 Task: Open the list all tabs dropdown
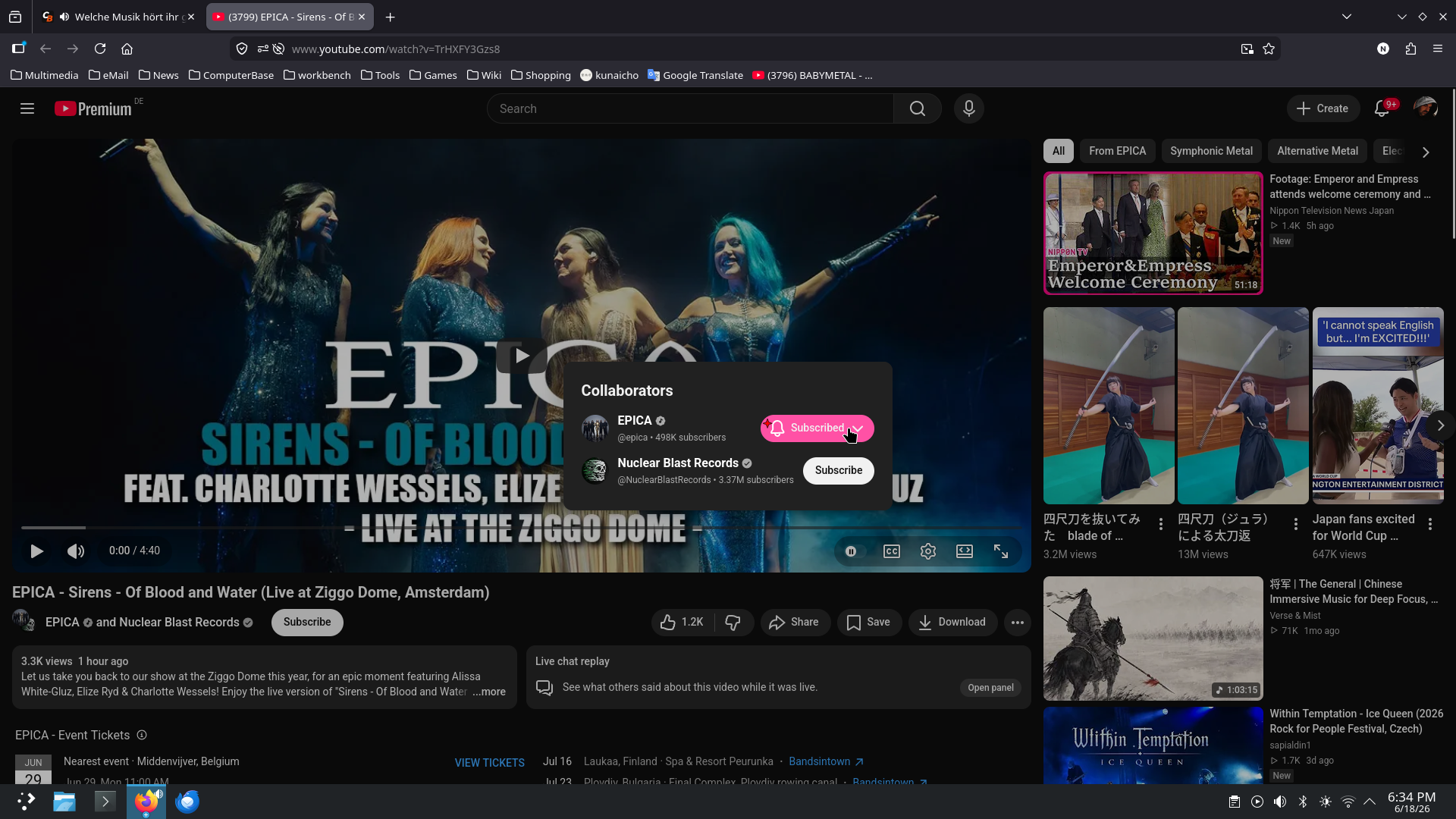pos(1347,17)
